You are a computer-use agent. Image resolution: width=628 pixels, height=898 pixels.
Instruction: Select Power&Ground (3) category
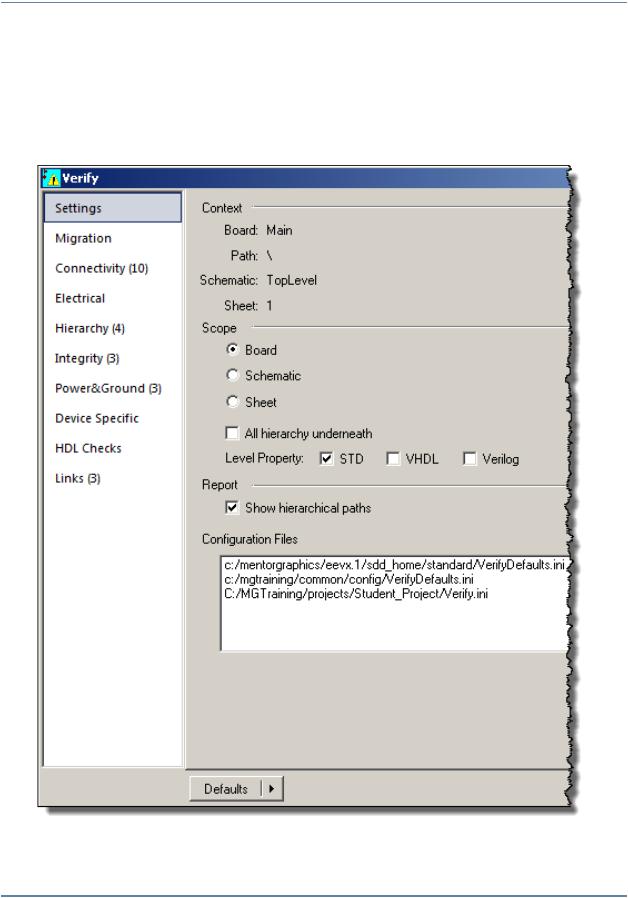point(108,388)
